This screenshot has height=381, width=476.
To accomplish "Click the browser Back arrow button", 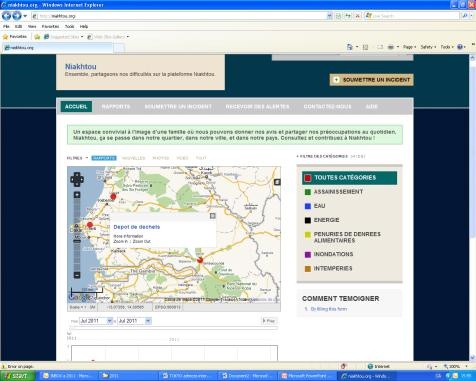I will pos(6,16).
